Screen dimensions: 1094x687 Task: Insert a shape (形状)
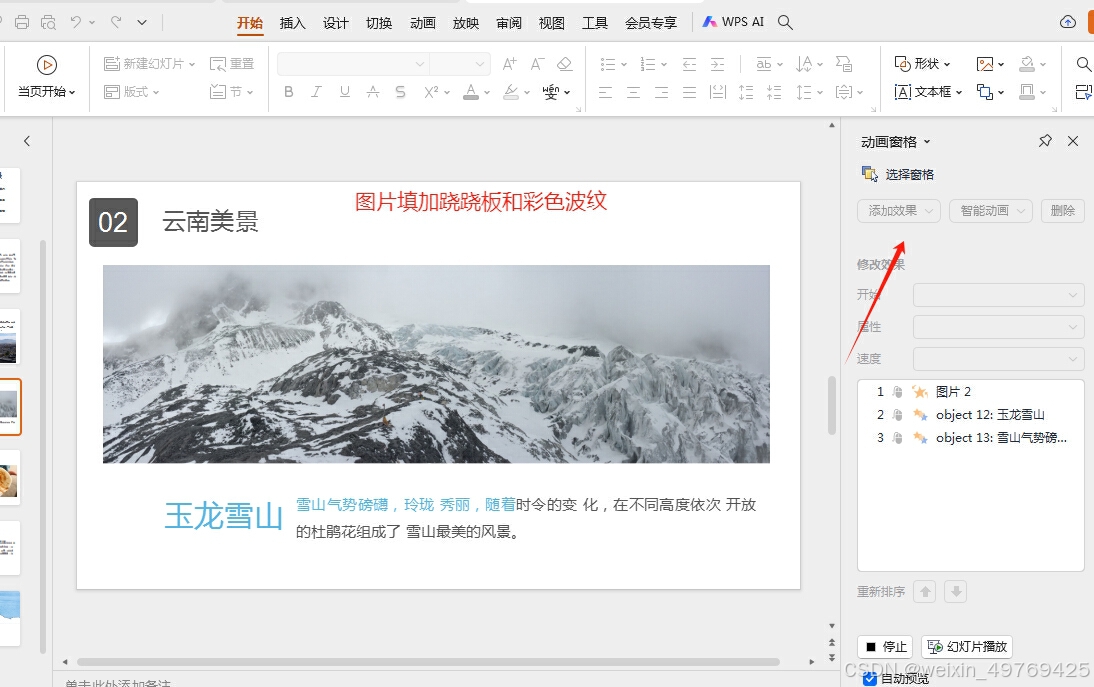coord(922,63)
